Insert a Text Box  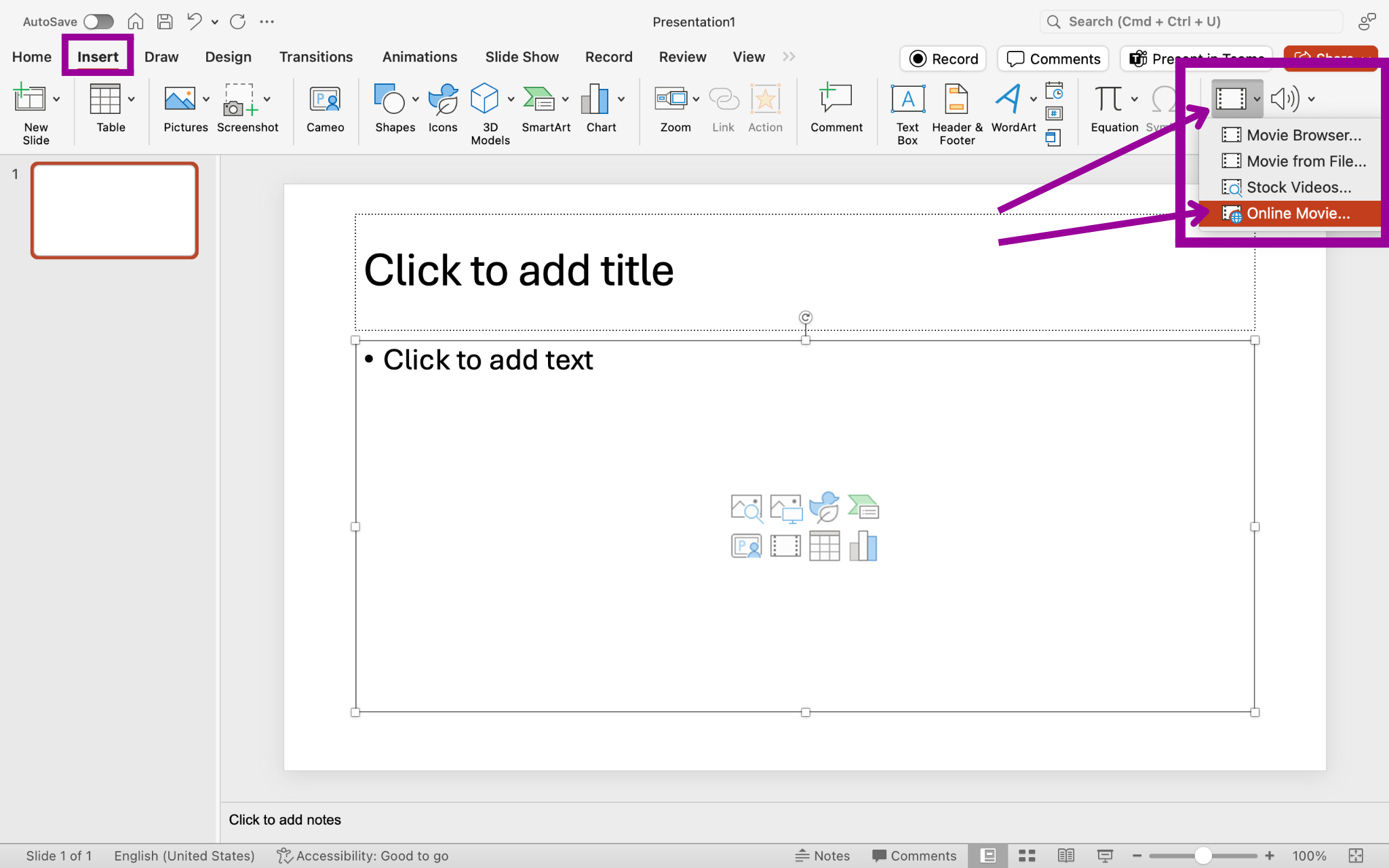(907, 99)
